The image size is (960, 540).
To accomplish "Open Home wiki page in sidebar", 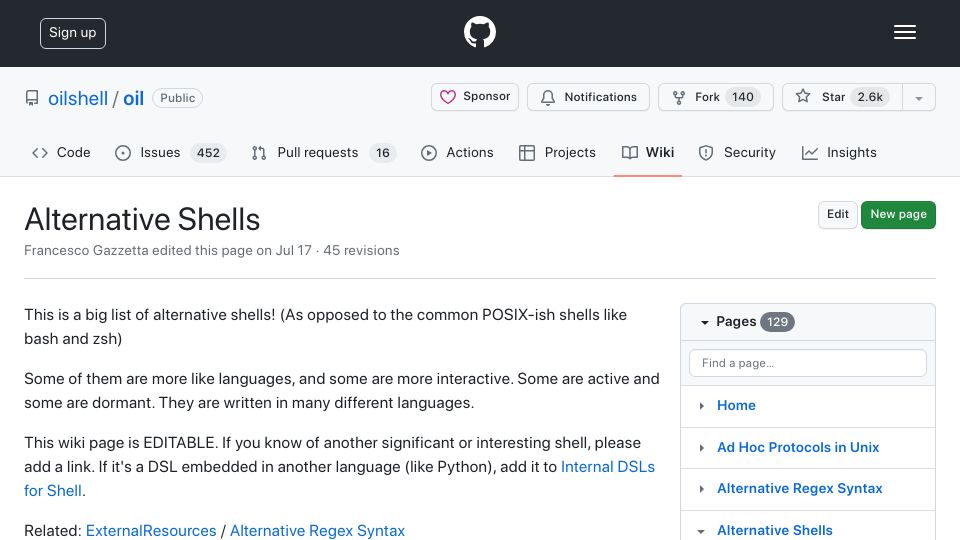I will (x=736, y=405).
